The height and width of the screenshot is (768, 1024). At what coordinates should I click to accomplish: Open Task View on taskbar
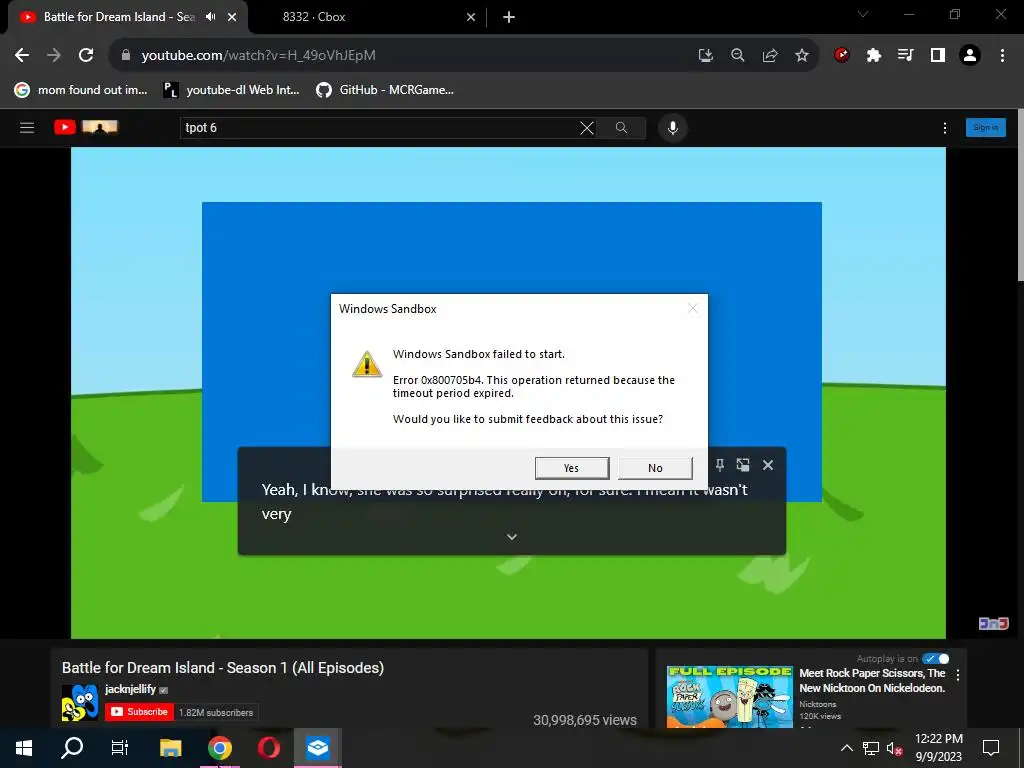[120, 748]
